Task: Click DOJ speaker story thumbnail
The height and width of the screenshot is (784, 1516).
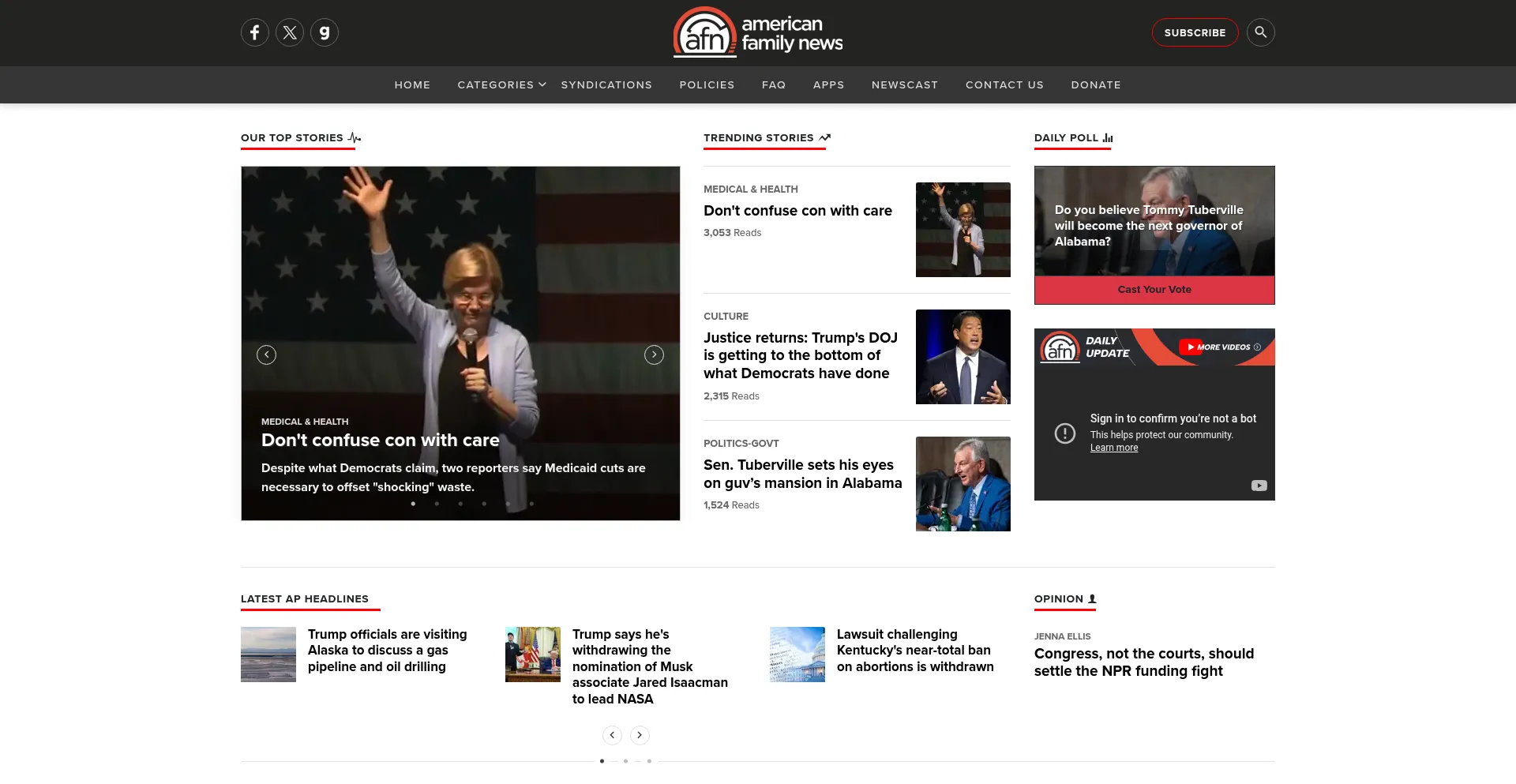Action: (x=963, y=357)
